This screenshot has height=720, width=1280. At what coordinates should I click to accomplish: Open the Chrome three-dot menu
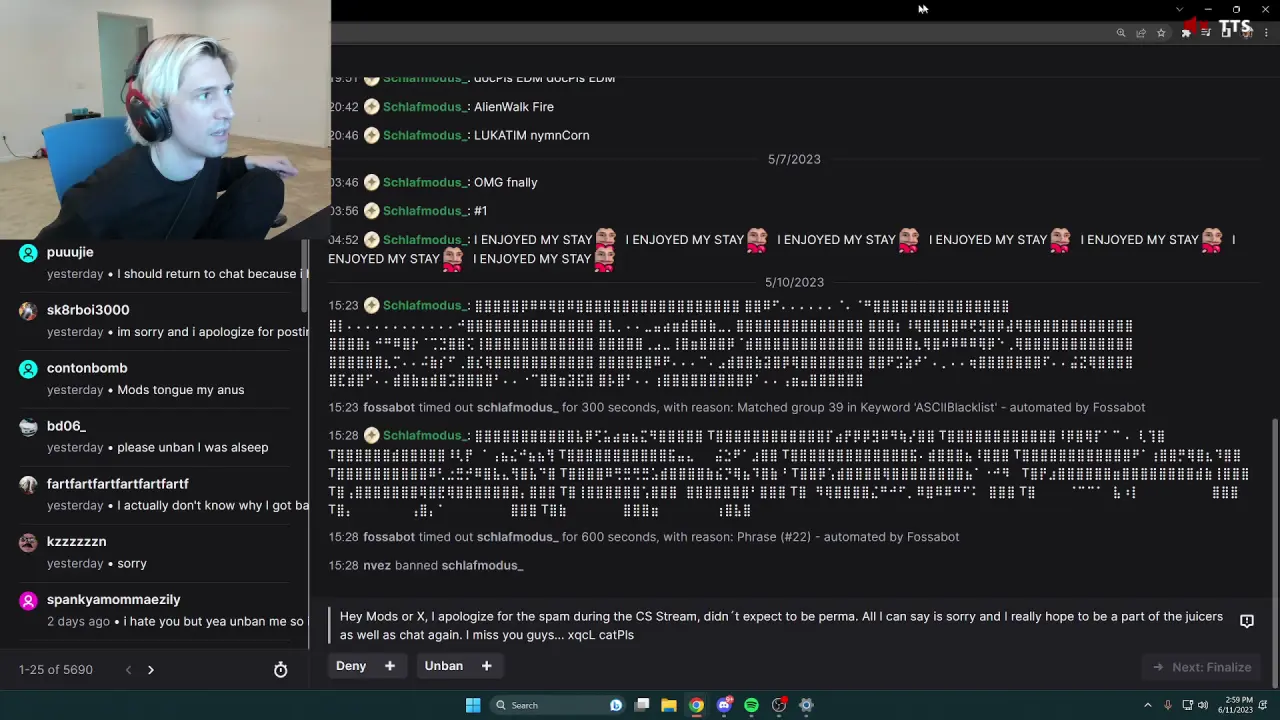click(x=1265, y=32)
